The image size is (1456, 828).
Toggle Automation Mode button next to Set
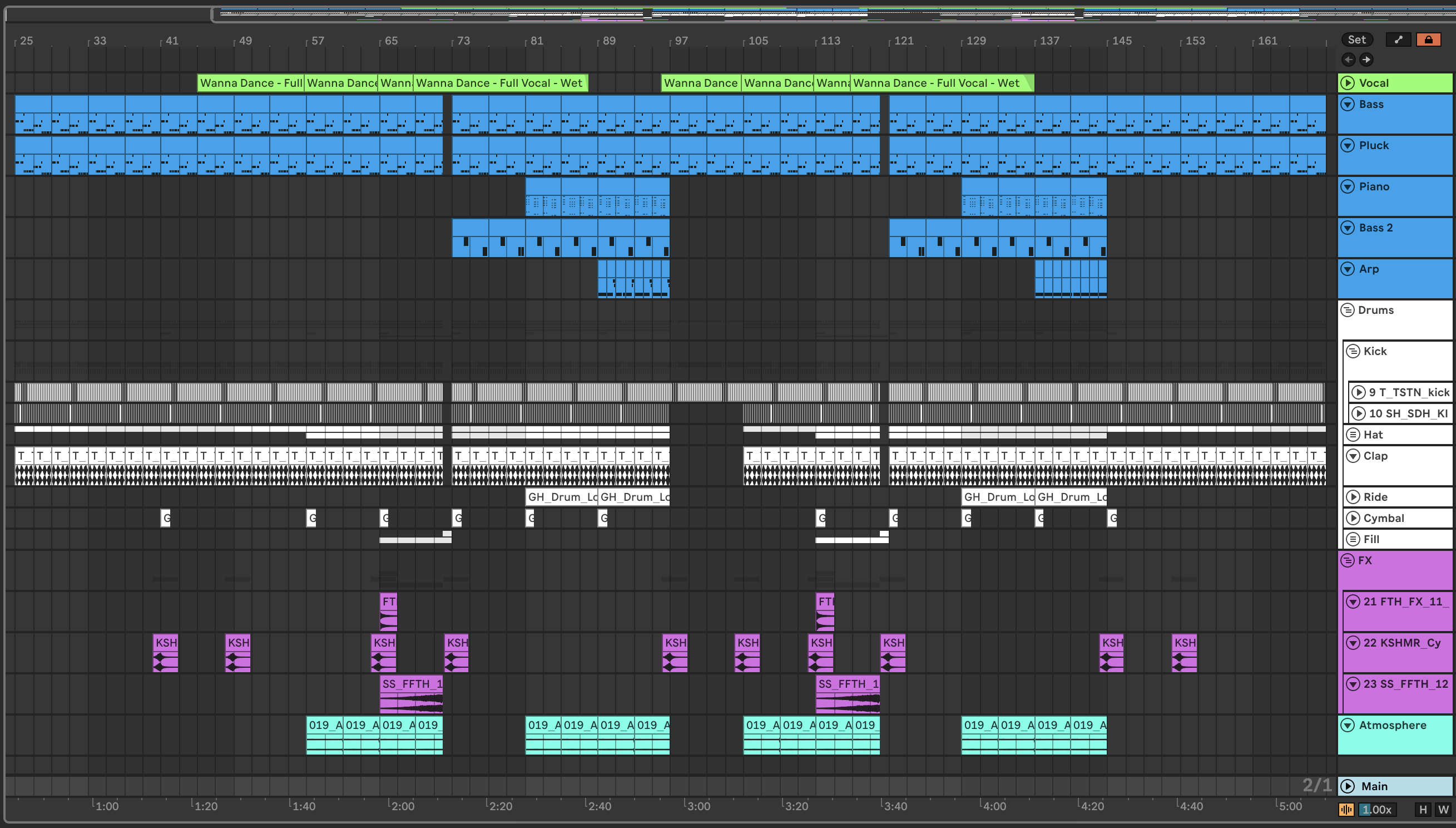pos(1398,40)
